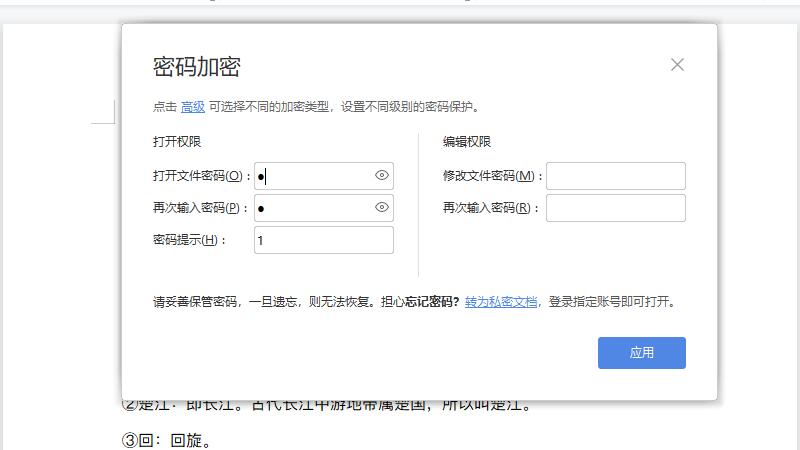800x450 pixels.
Task: Click the 打开权限 section heading
Action: coord(177,142)
